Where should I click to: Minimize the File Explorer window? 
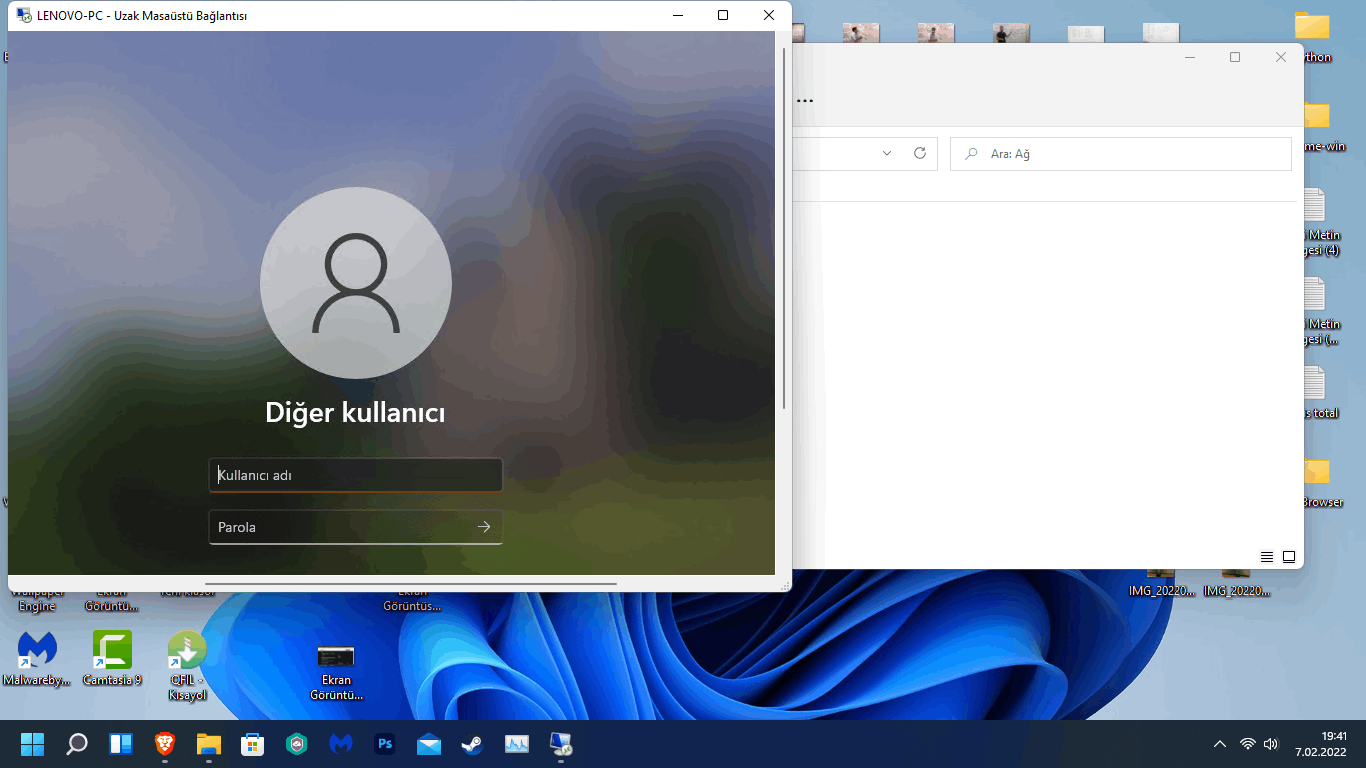click(1189, 57)
